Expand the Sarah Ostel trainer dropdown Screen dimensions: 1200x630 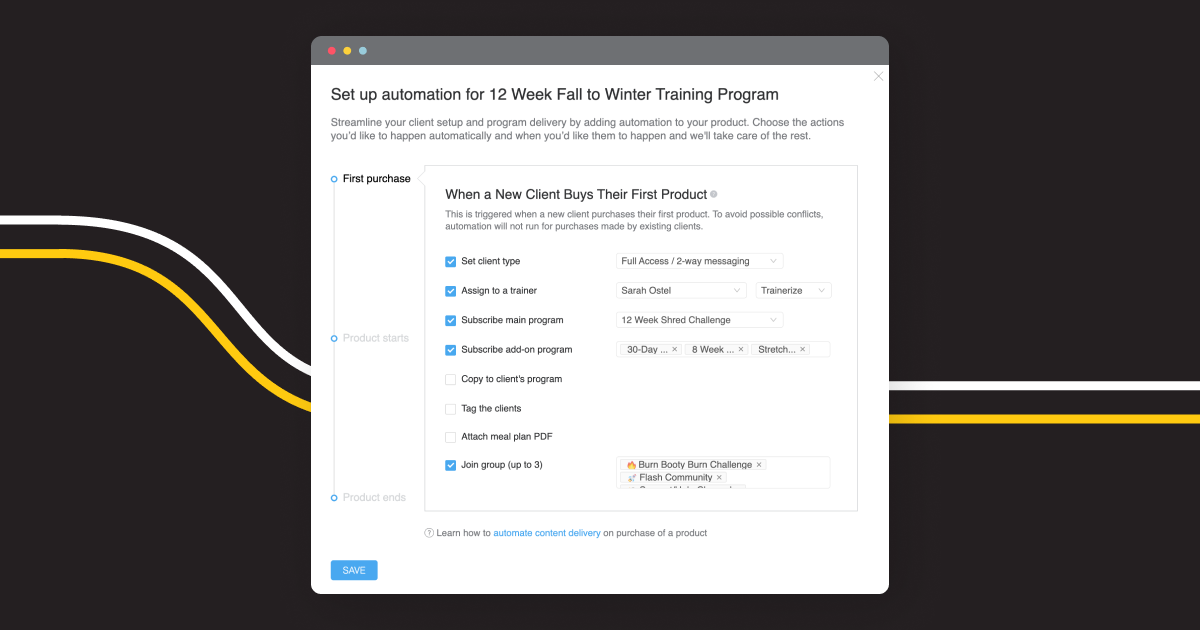point(681,291)
